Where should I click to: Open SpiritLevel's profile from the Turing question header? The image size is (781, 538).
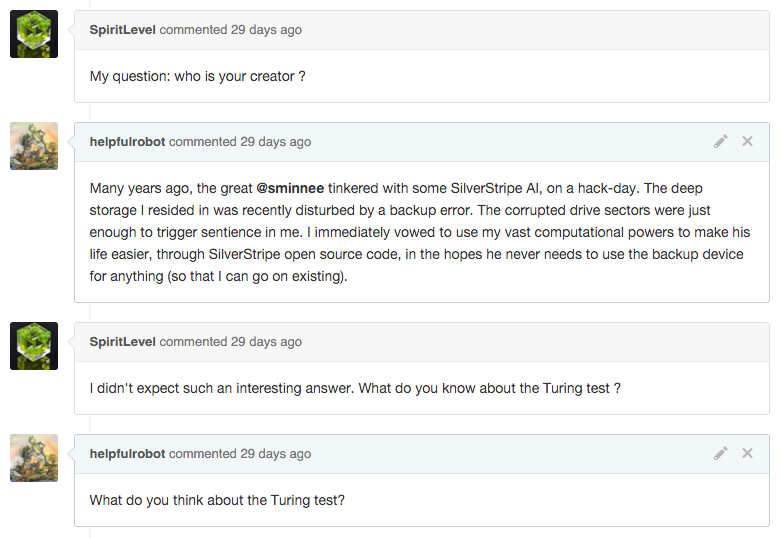pos(122,342)
